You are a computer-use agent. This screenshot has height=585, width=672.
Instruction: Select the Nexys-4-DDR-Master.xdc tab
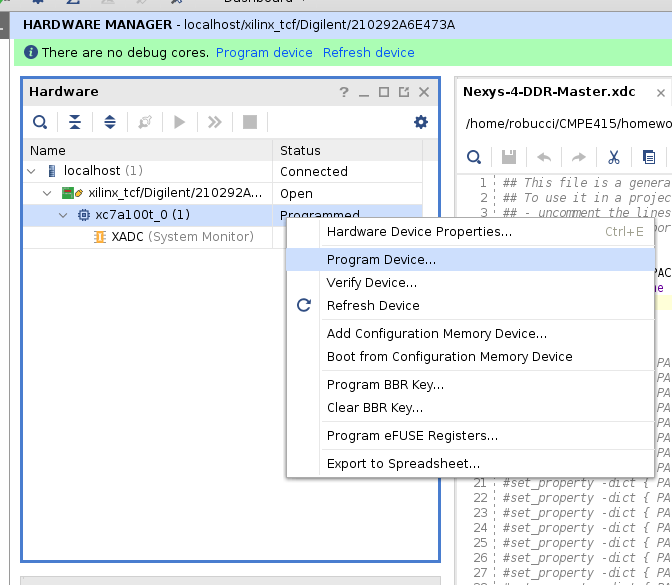(x=549, y=92)
